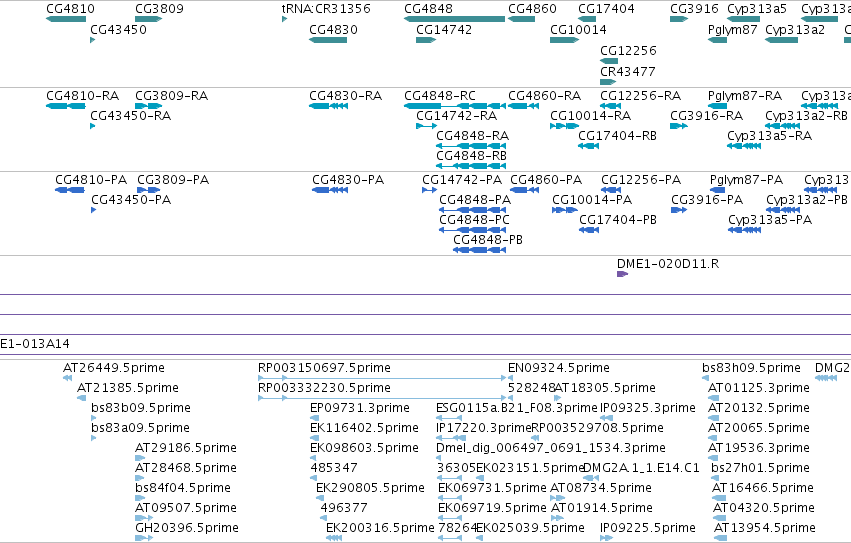Viewport: 851px width, 543px height.
Task: Select the Cyp313a5 gene glyph
Action: [x=744, y=19]
